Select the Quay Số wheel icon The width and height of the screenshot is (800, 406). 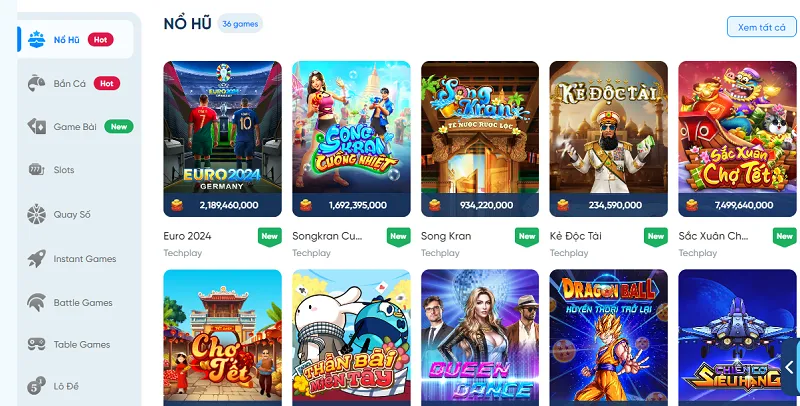36,214
